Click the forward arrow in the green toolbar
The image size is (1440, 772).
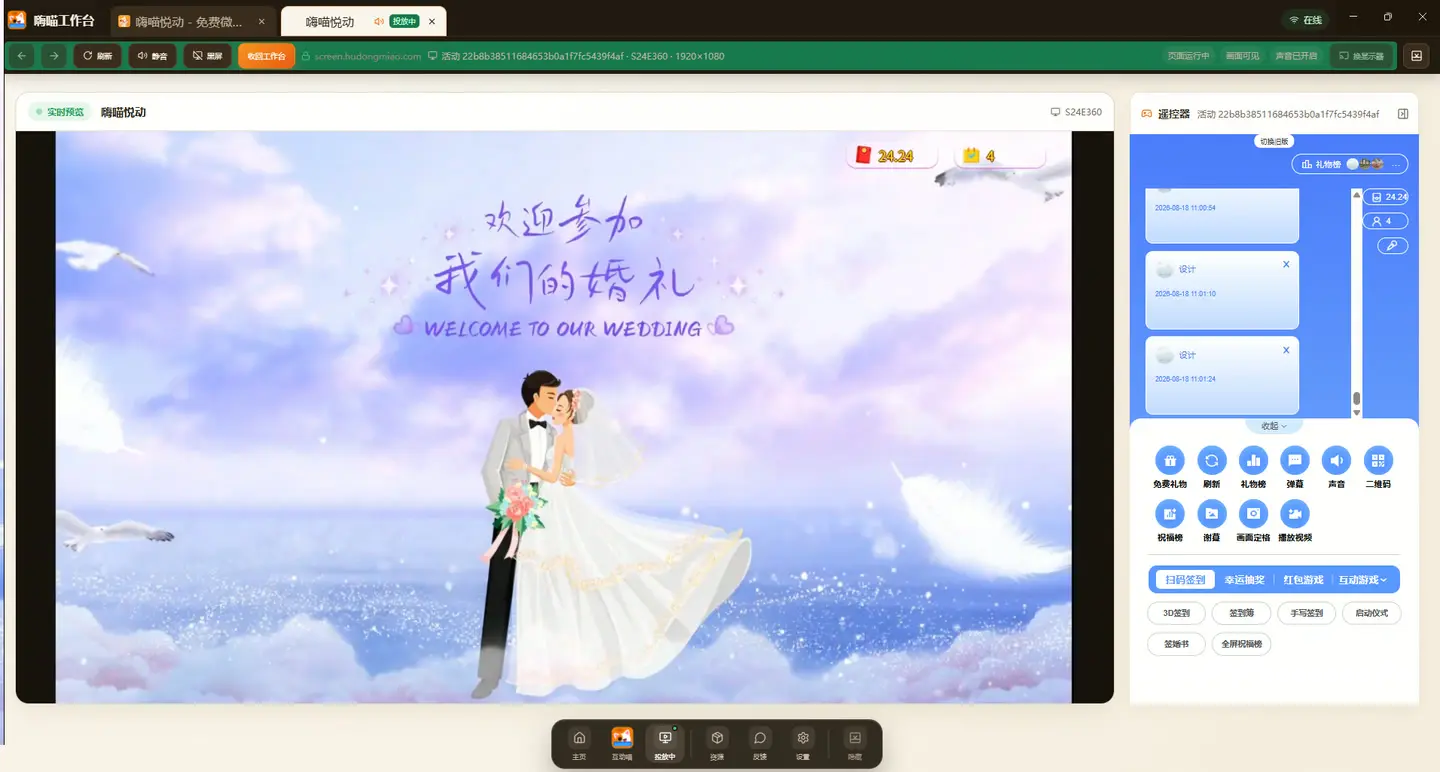tap(54, 56)
